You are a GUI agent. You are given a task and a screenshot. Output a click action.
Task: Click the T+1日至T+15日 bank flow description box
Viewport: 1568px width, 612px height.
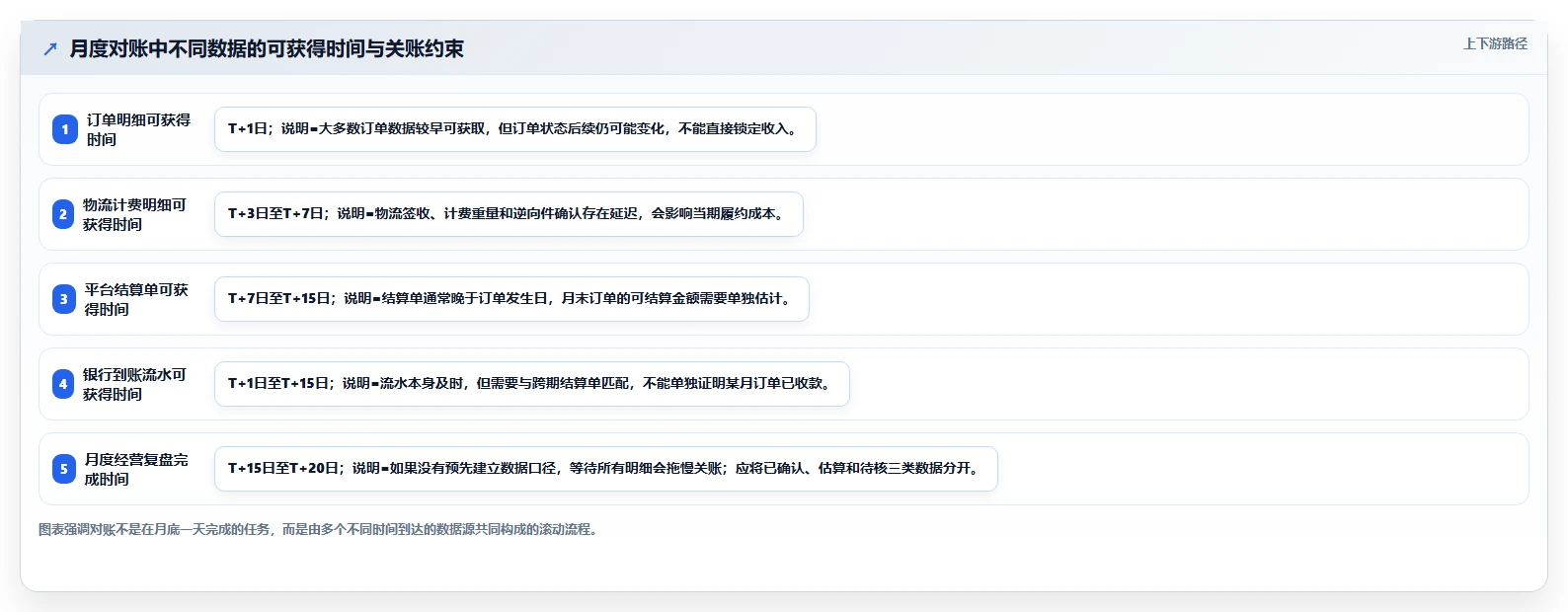coord(532,384)
